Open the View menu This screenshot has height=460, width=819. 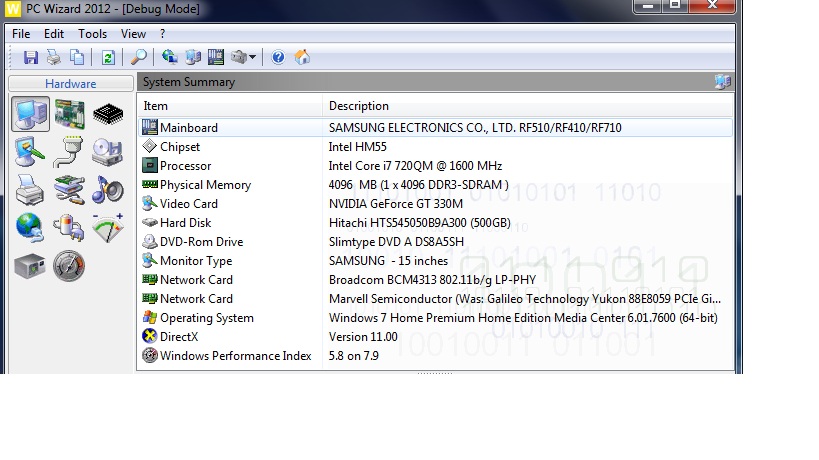133,34
